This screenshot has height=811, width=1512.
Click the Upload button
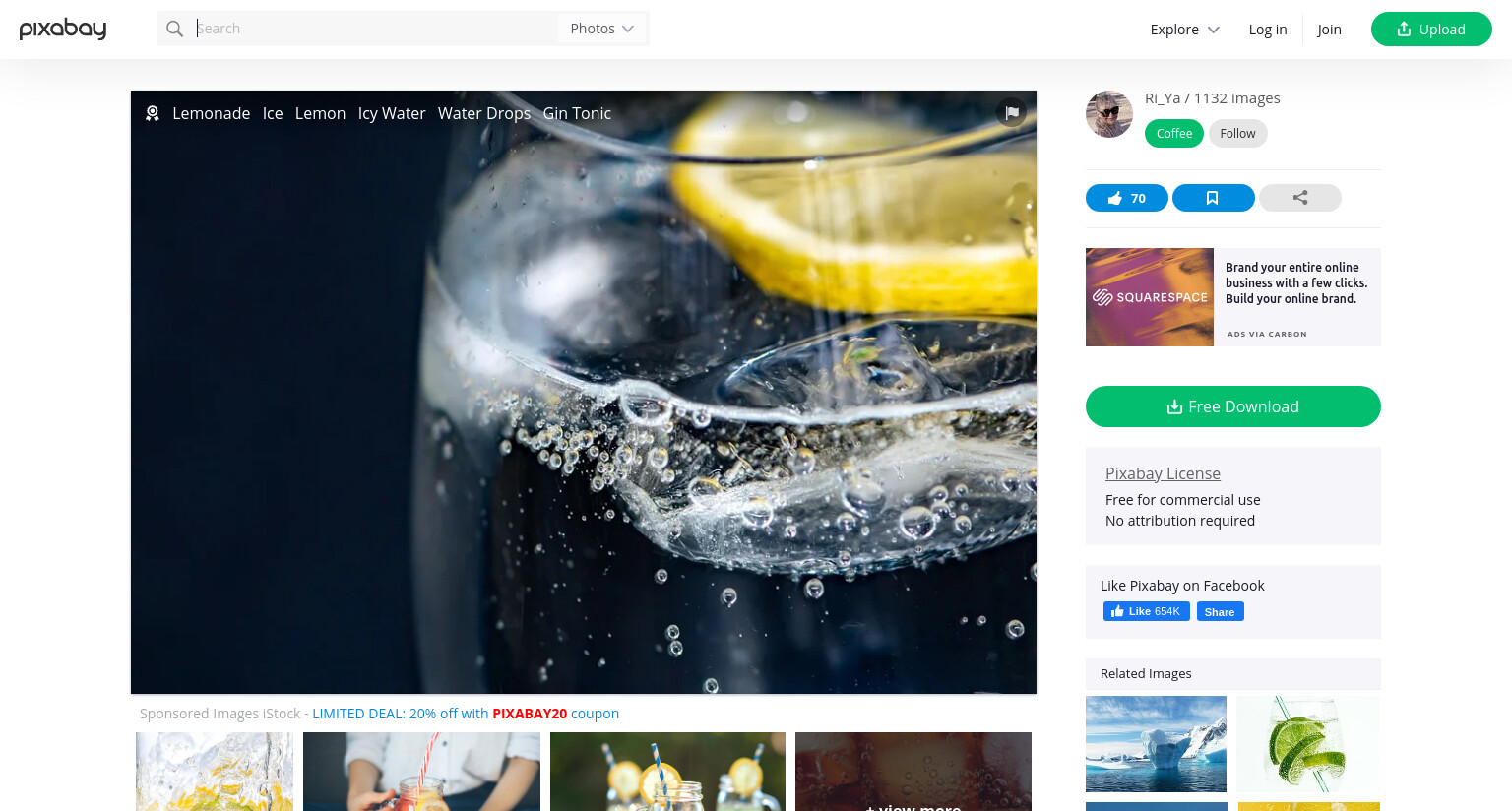pyautogui.click(x=1431, y=30)
